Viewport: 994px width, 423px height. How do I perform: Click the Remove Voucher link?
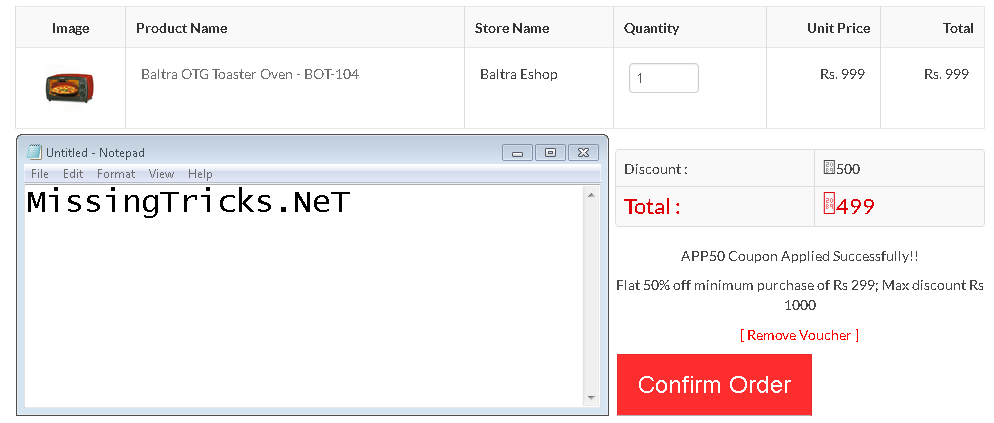(x=799, y=335)
